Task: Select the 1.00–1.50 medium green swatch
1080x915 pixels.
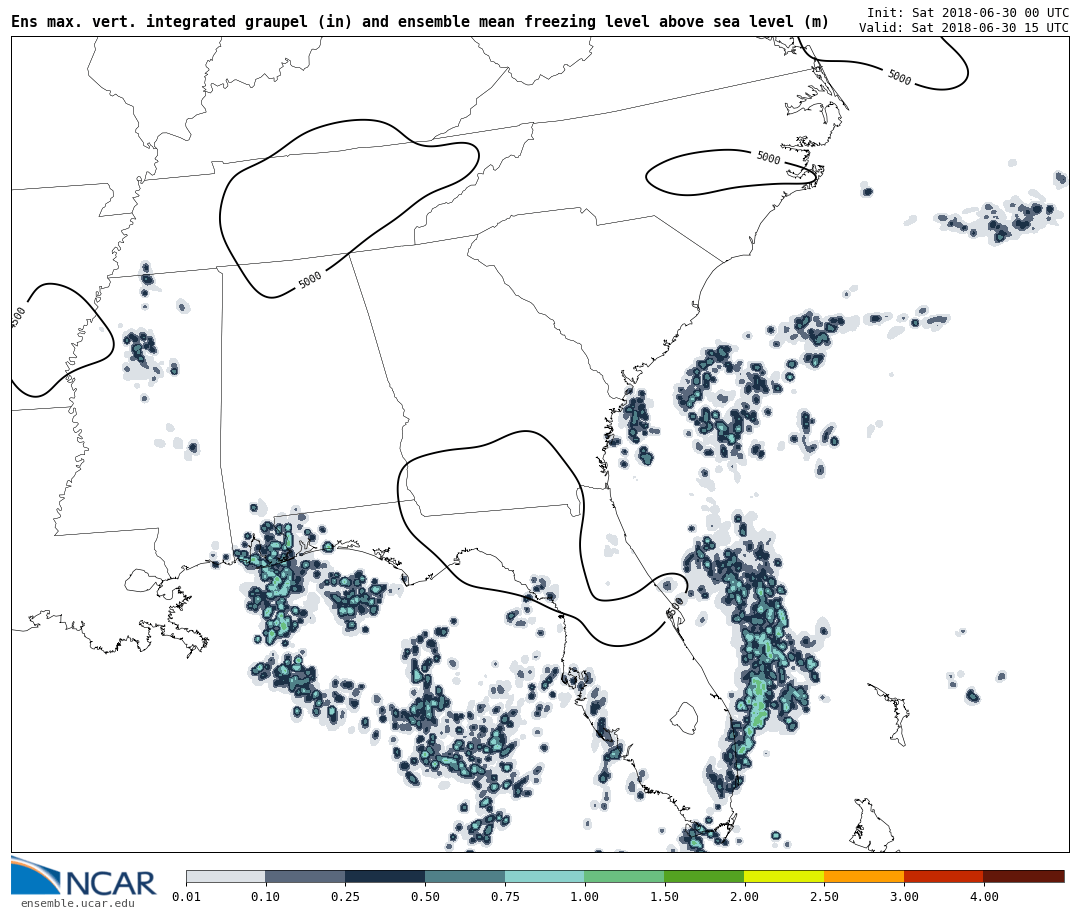Action: pyautogui.click(x=625, y=877)
